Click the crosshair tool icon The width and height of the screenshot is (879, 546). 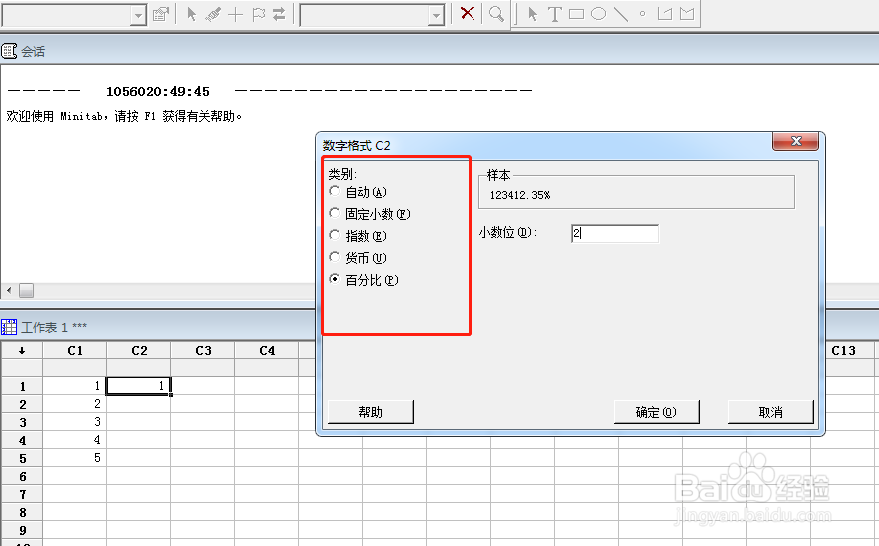[235, 14]
